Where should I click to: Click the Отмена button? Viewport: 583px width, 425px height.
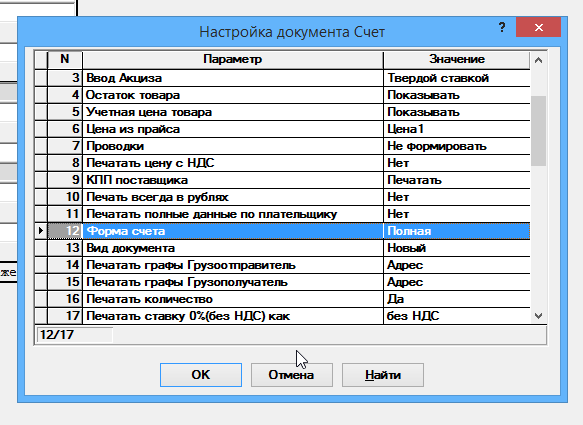tap(292, 375)
